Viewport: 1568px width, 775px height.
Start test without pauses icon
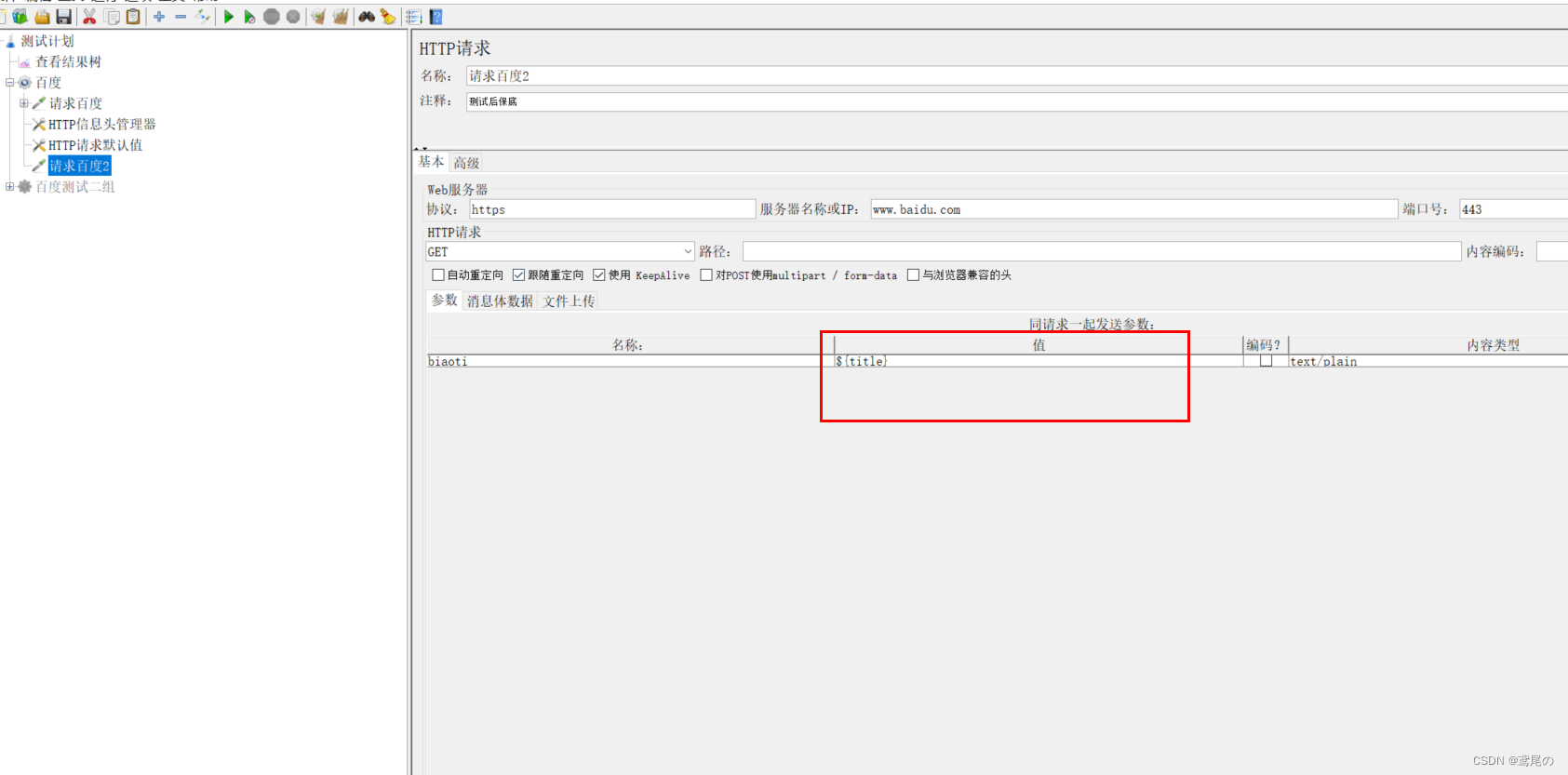click(249, 17)
